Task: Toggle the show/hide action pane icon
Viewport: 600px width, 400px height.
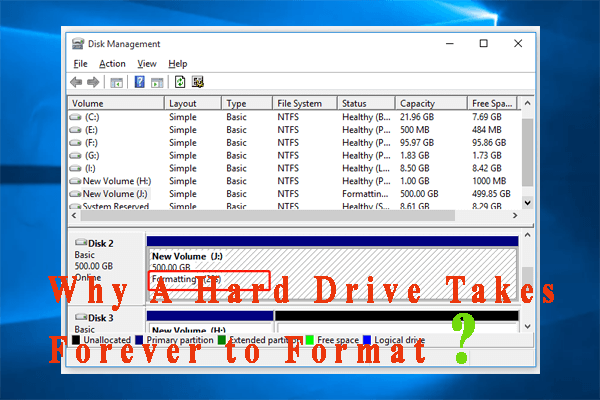Action: click(157, 82)
